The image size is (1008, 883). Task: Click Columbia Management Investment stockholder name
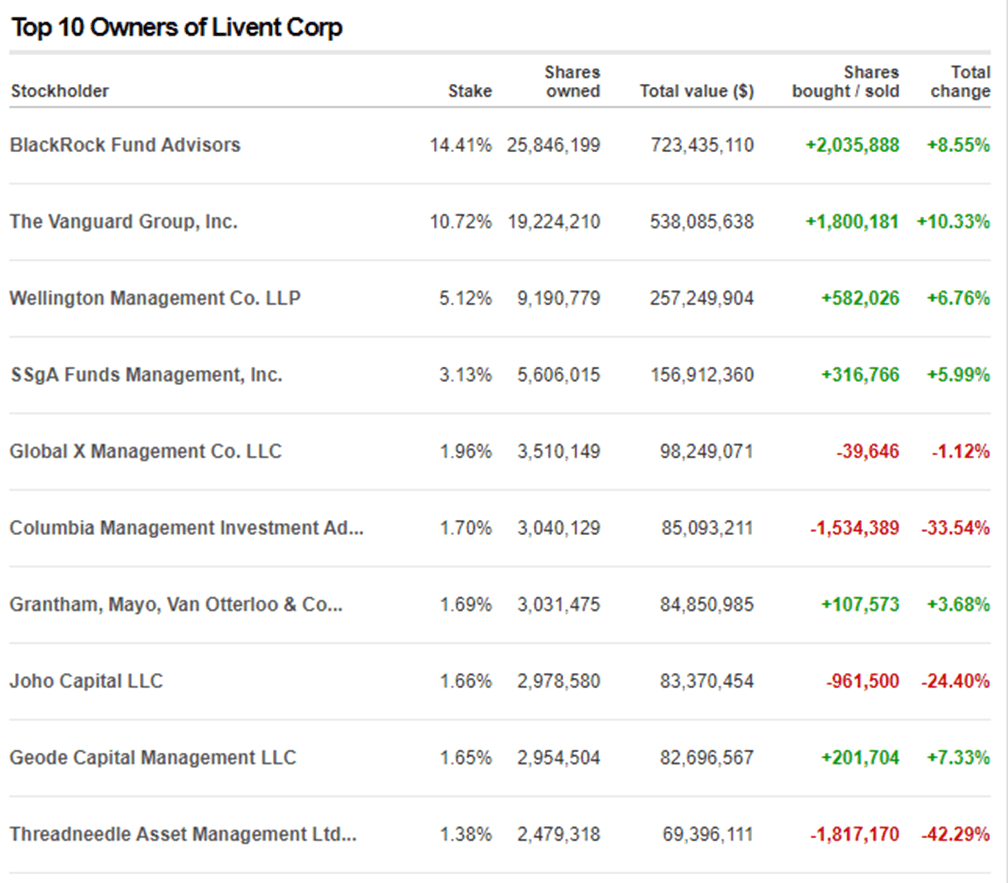coord(186,528)
